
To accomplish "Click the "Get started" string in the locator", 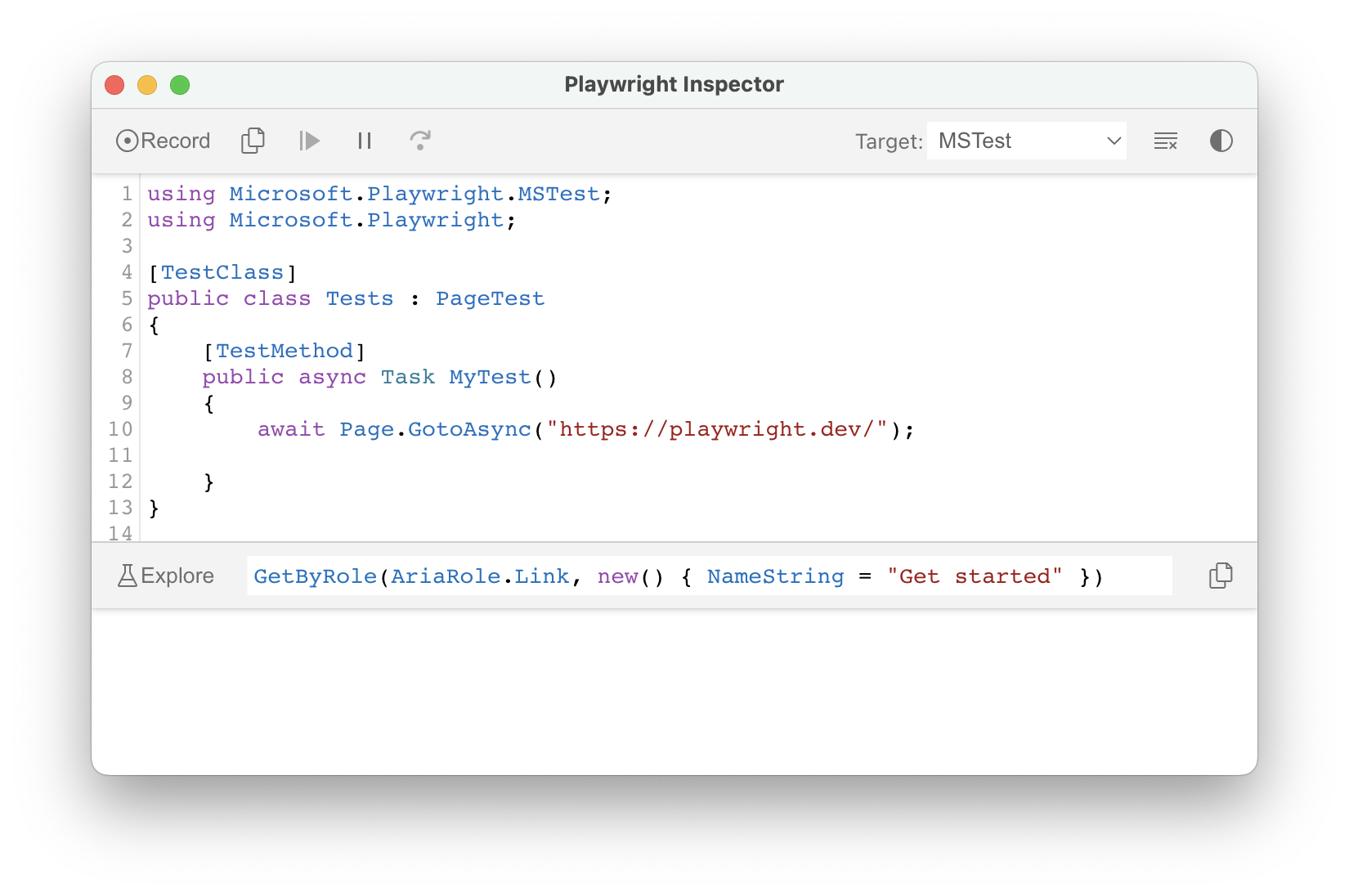I will [x=975, y=576].
